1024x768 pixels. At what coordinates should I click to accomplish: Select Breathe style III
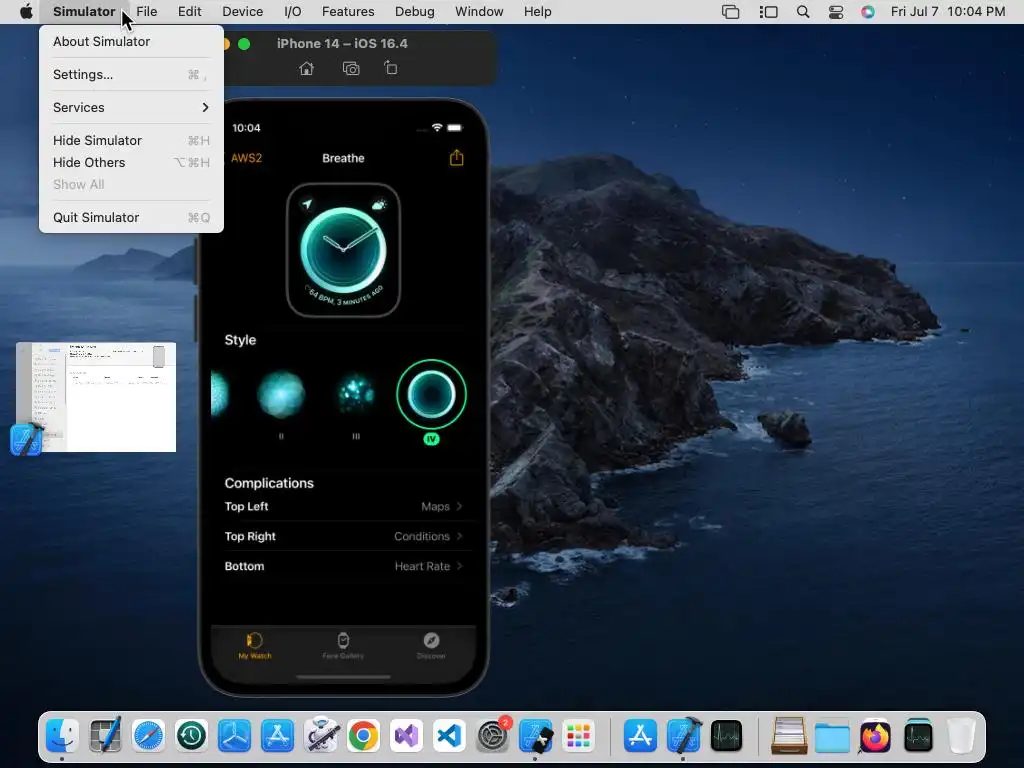(356, 394)
